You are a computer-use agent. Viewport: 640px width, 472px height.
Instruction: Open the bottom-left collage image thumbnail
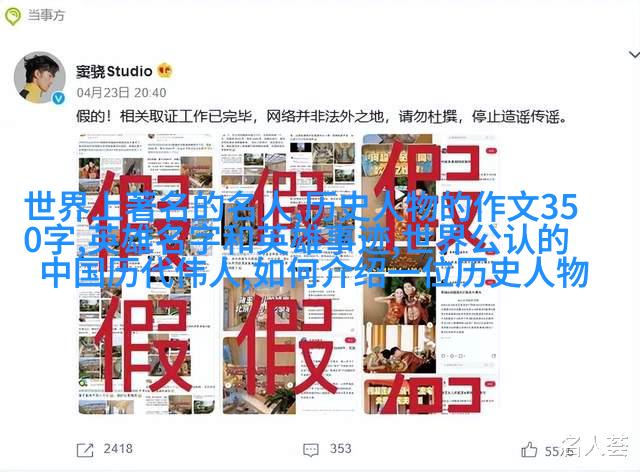click(146, 345)
